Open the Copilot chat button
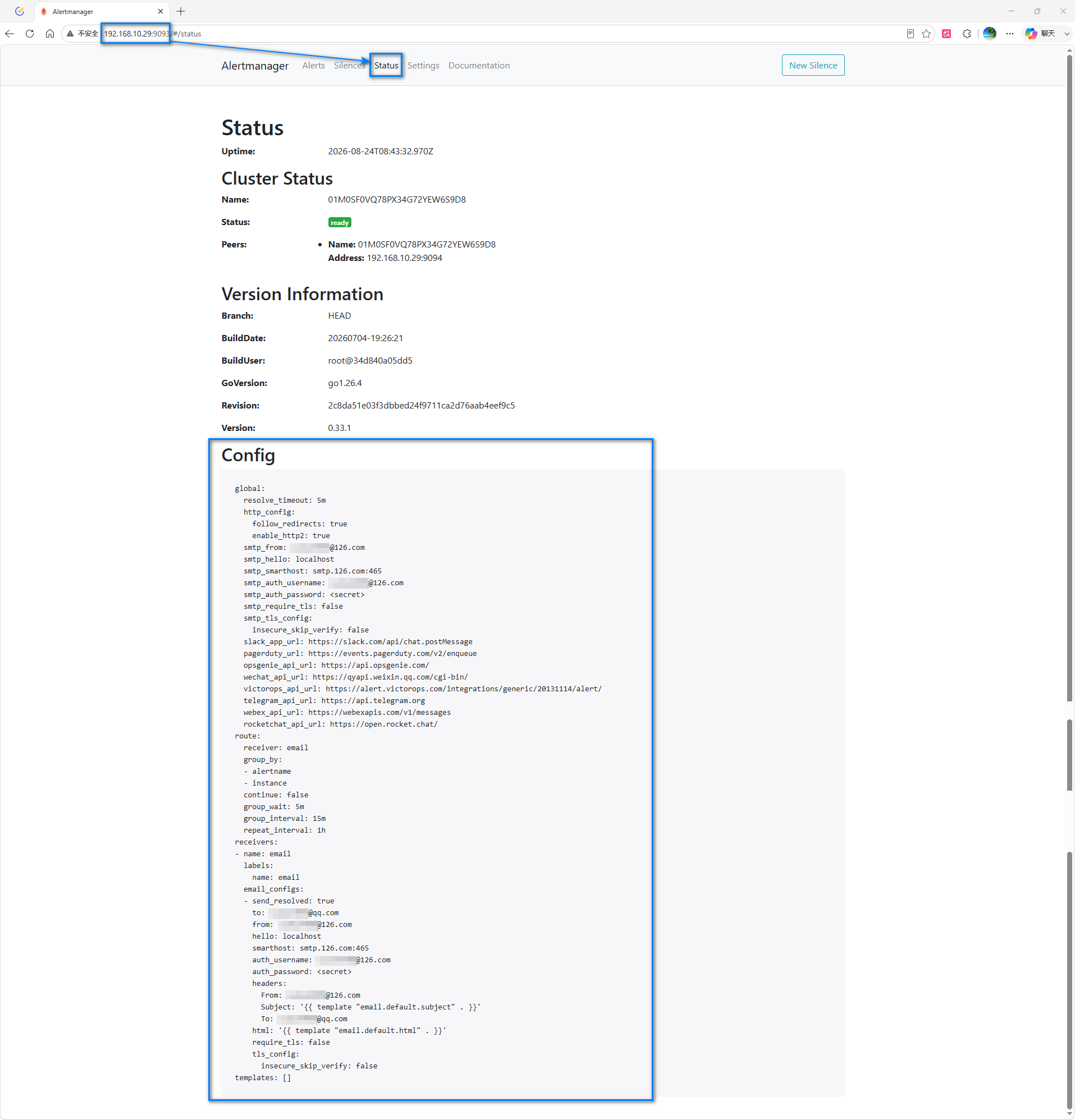Screen dimensions: 1075x1120 tap(1040, 34)
